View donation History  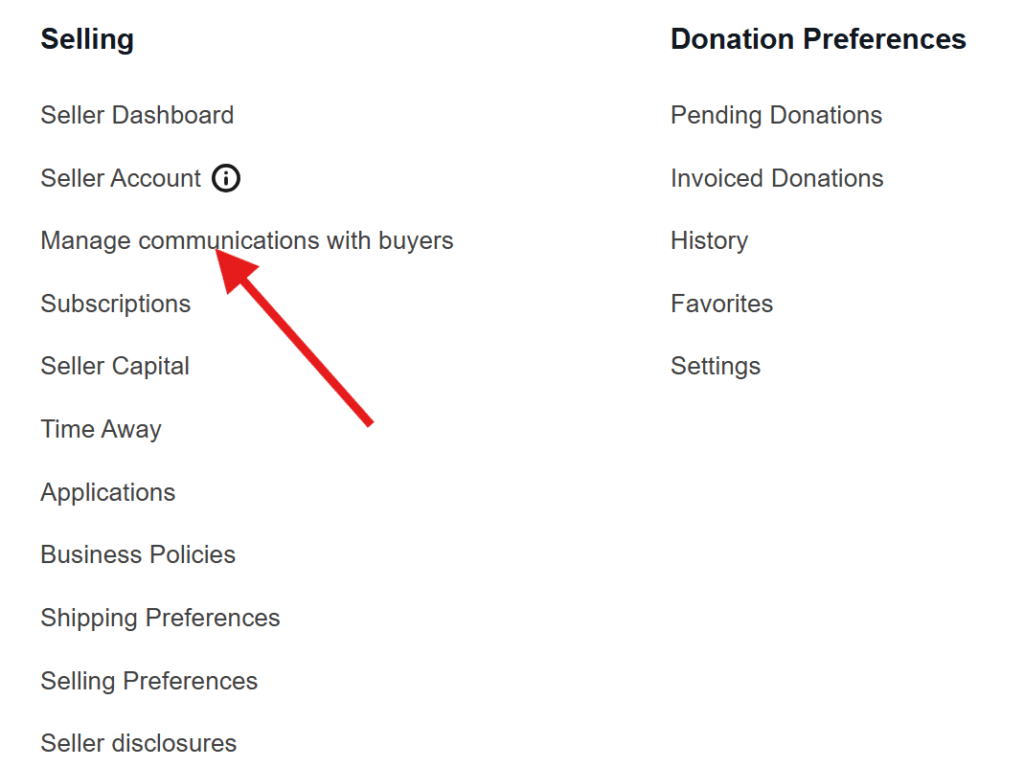click(709, 241)
